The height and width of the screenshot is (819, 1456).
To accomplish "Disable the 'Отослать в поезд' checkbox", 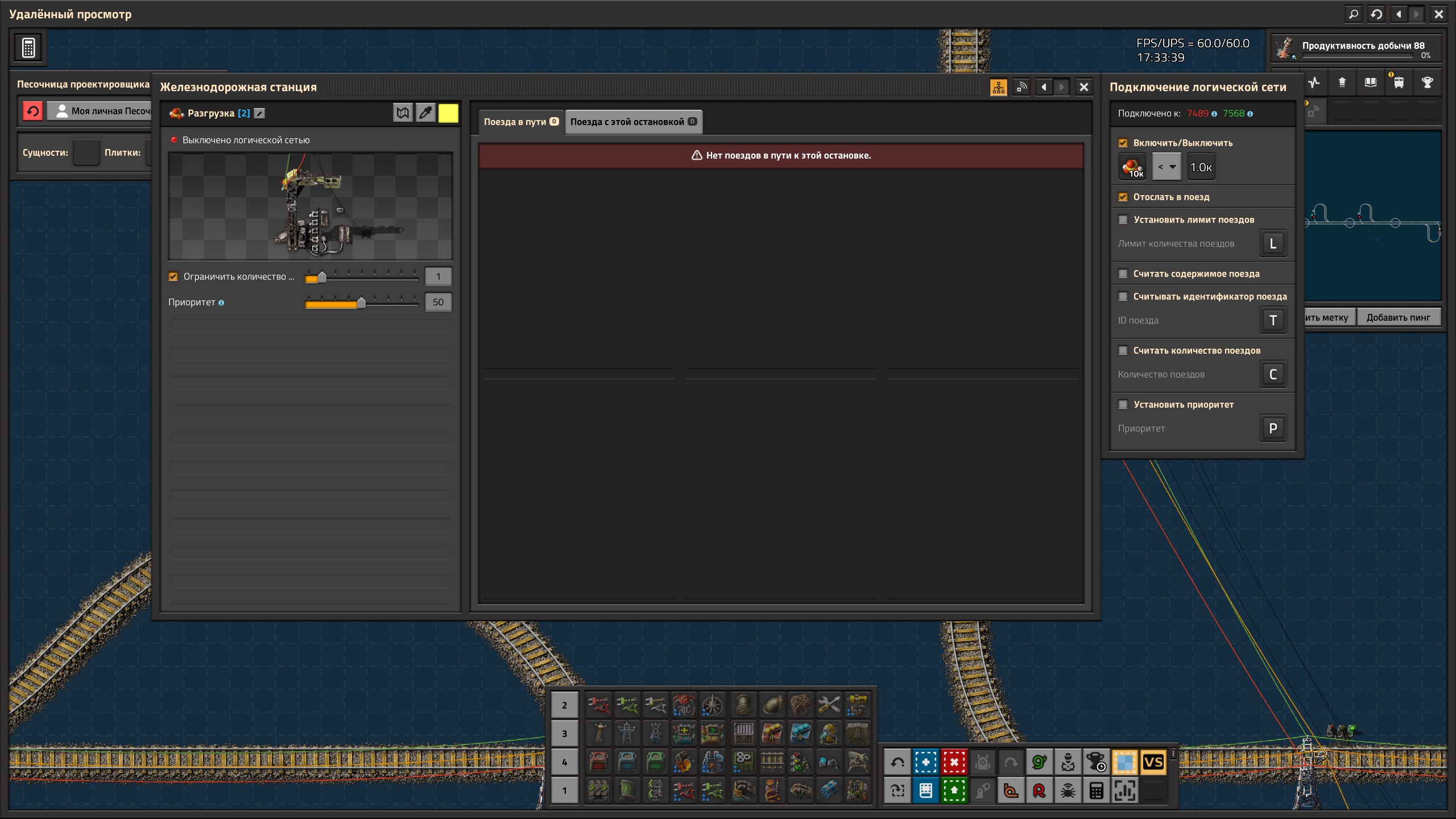I will click(x=1123, y=197).
